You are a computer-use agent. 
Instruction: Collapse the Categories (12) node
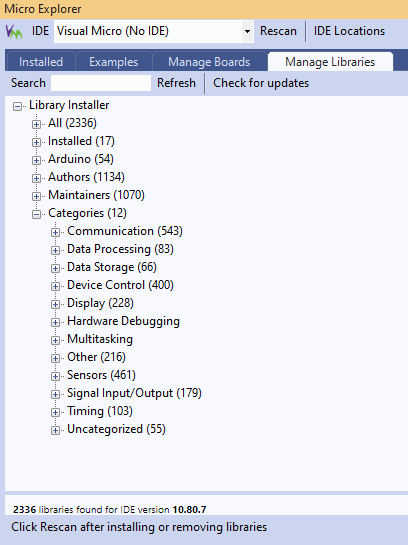click(36, 214)
